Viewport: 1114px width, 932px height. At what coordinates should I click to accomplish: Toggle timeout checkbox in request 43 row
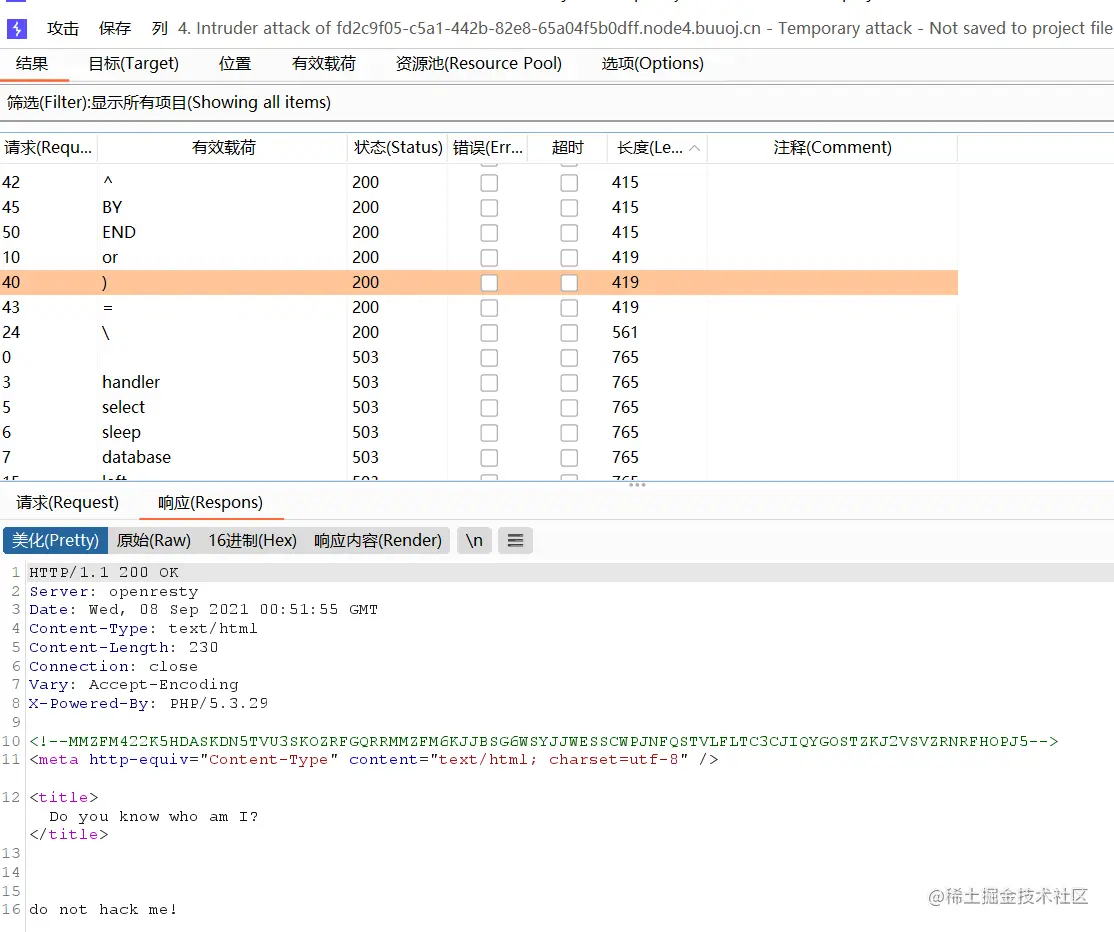click(569, 308)
